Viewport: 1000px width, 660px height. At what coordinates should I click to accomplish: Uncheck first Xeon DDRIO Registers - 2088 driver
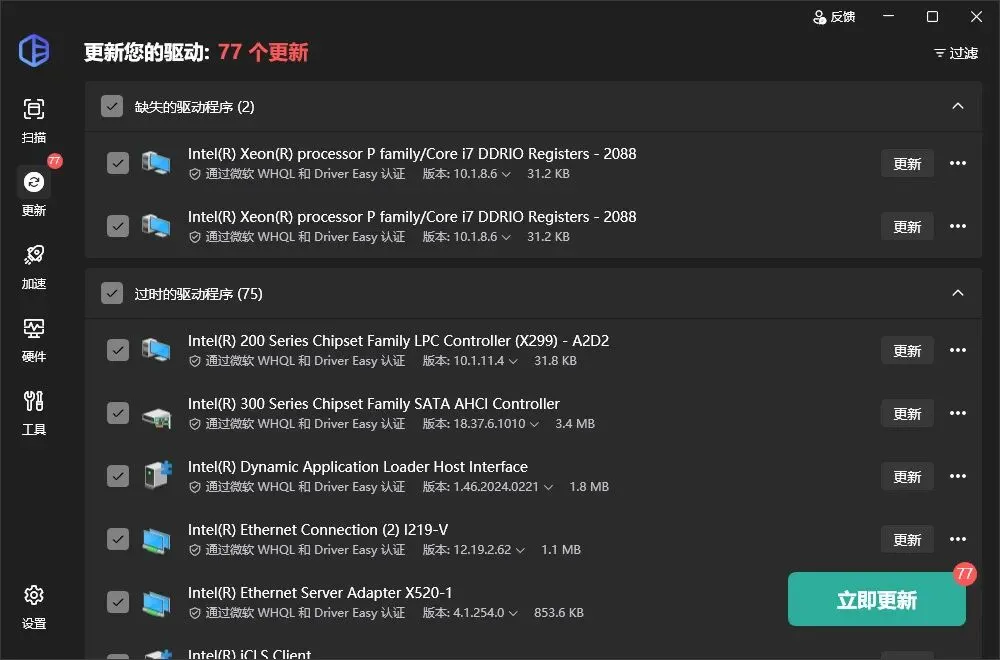(x=118, y=163)
